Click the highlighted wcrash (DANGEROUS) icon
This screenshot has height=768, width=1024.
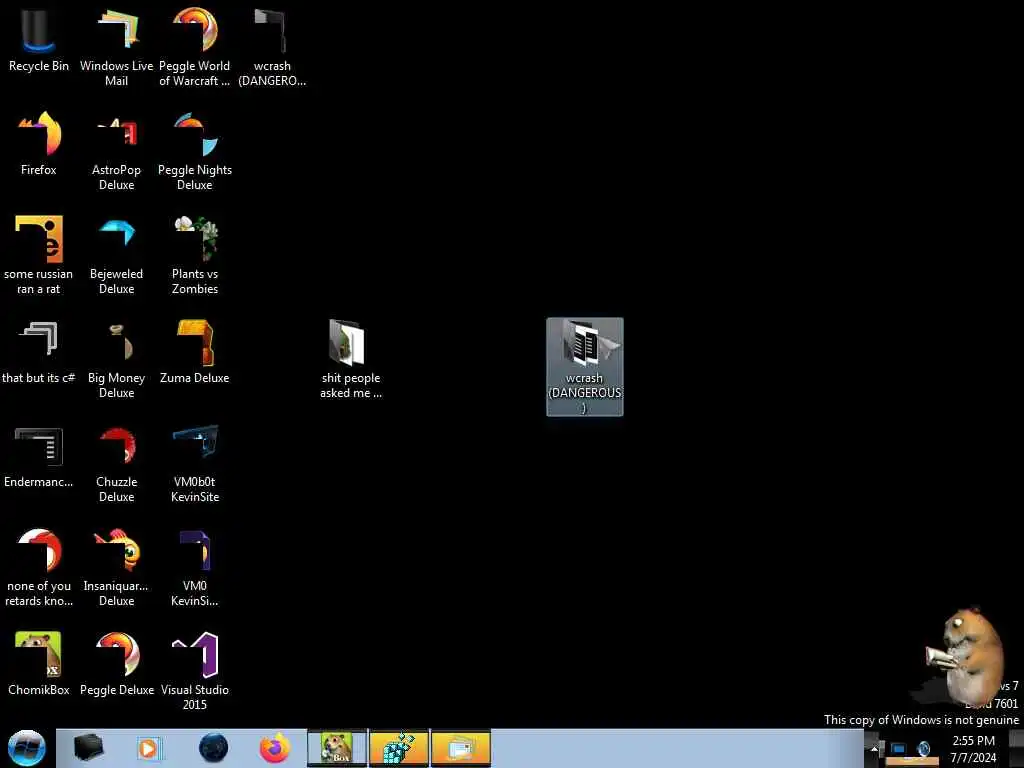coord(584,366)
